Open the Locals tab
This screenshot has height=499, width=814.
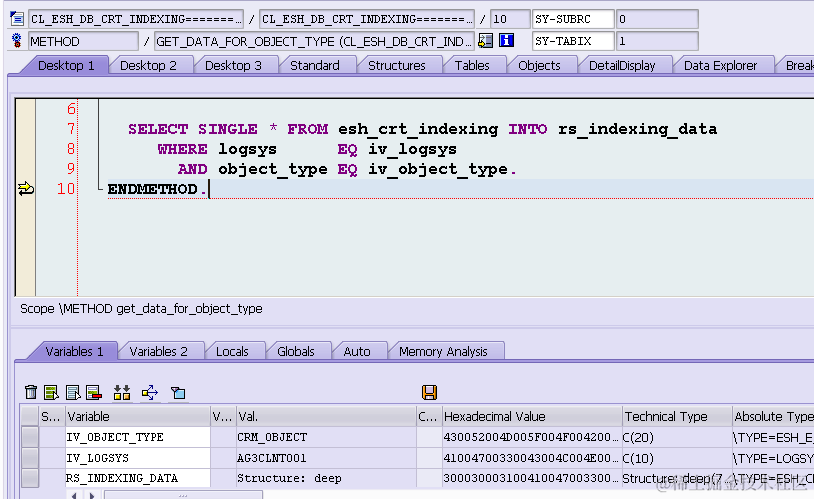pos(232,352)
